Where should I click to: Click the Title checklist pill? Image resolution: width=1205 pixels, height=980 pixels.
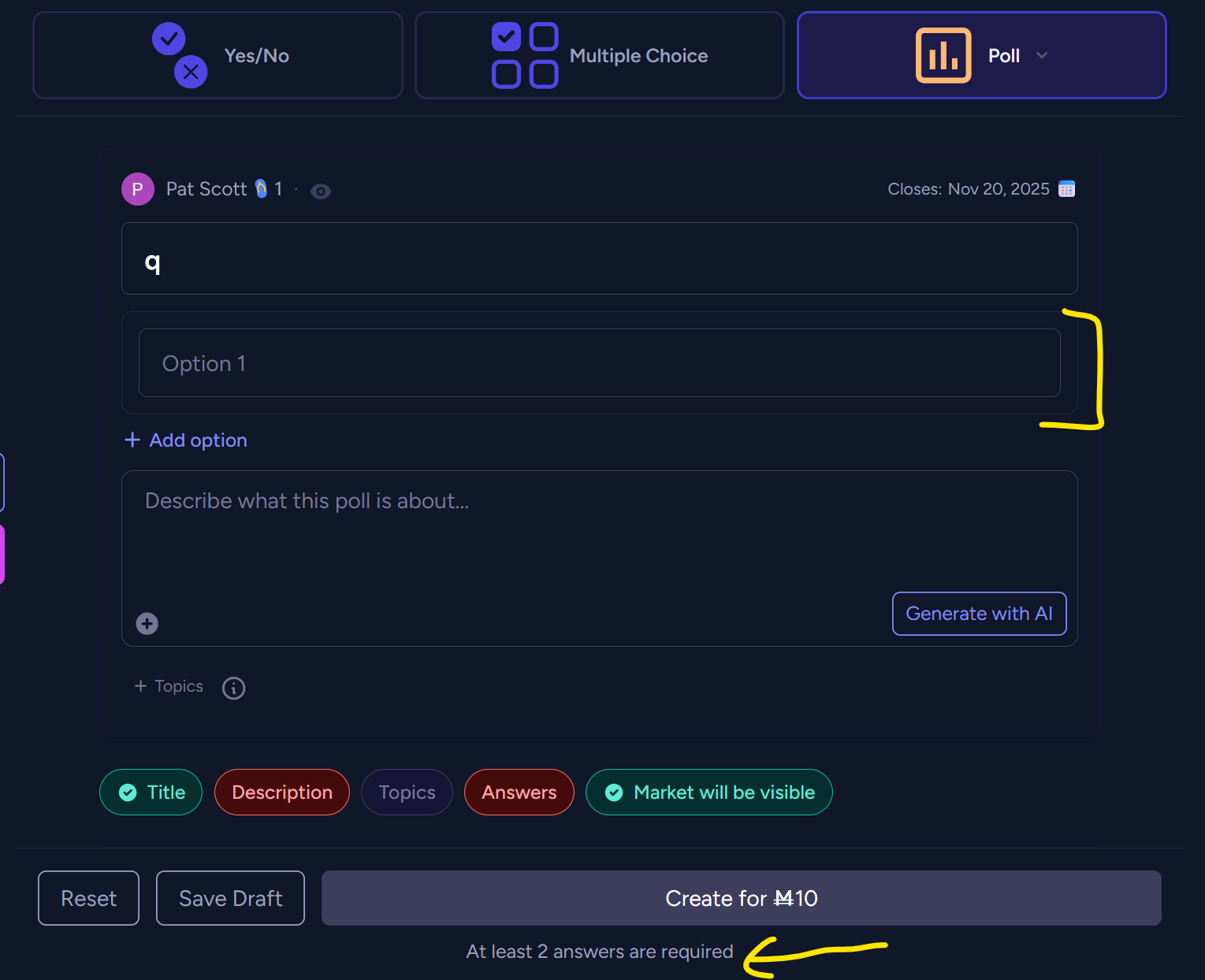click(151, 793)
